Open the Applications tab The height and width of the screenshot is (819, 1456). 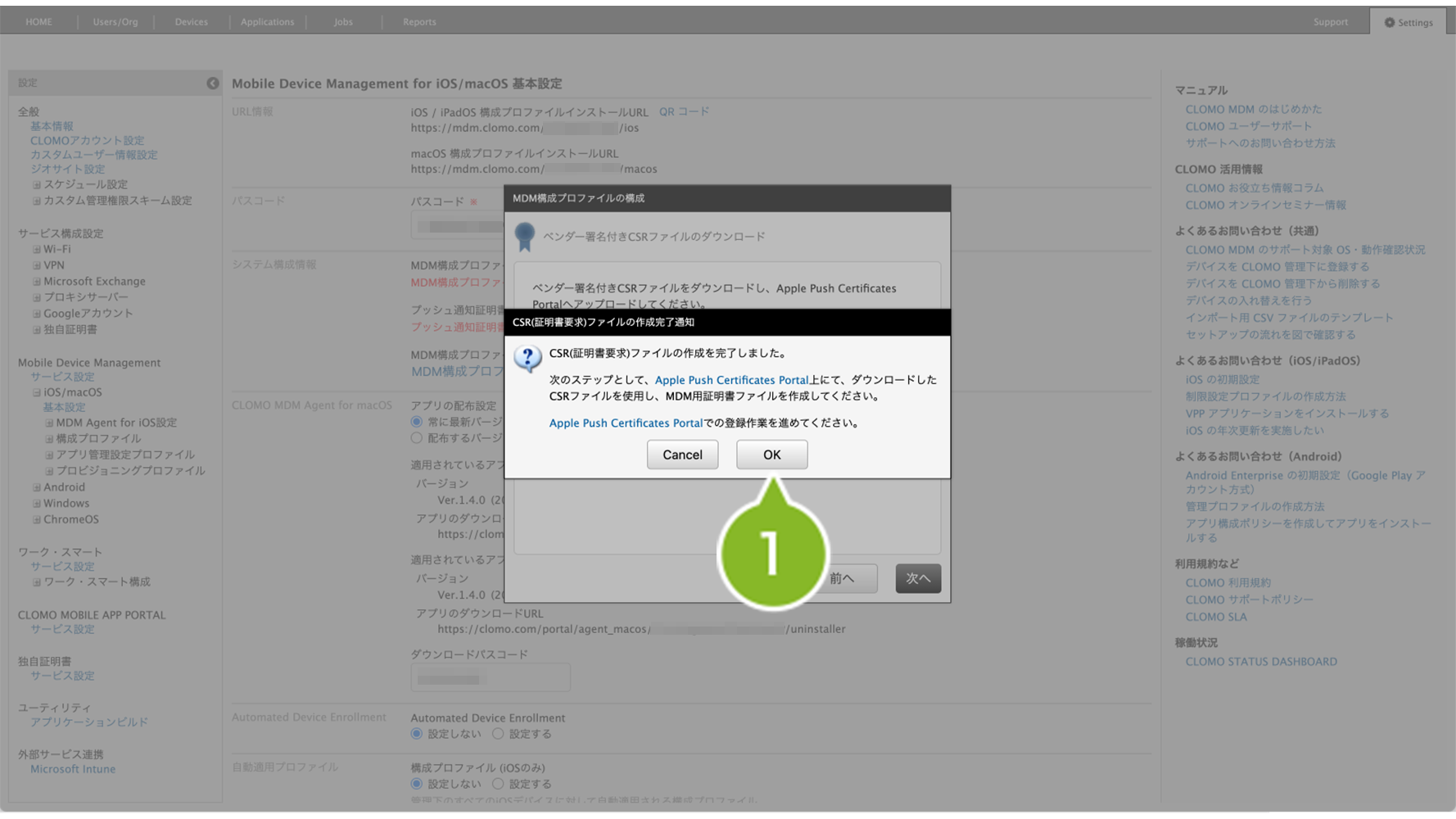(268, 22)
